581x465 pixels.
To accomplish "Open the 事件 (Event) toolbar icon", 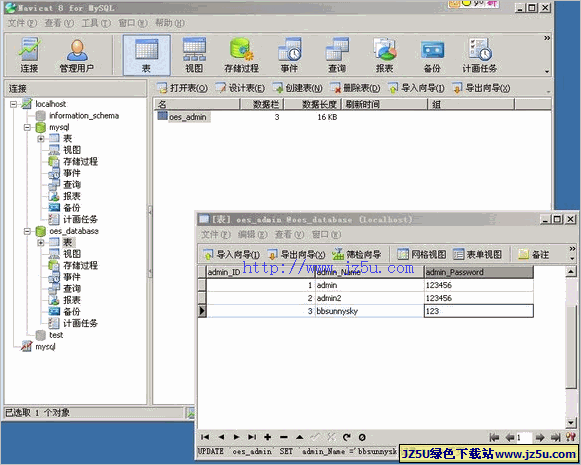I will [289, 55].
